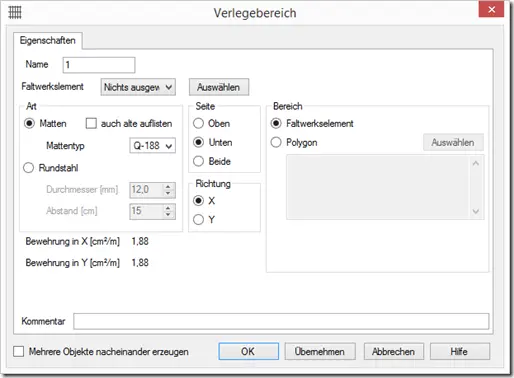Open Hilfe button

[460, 352]
